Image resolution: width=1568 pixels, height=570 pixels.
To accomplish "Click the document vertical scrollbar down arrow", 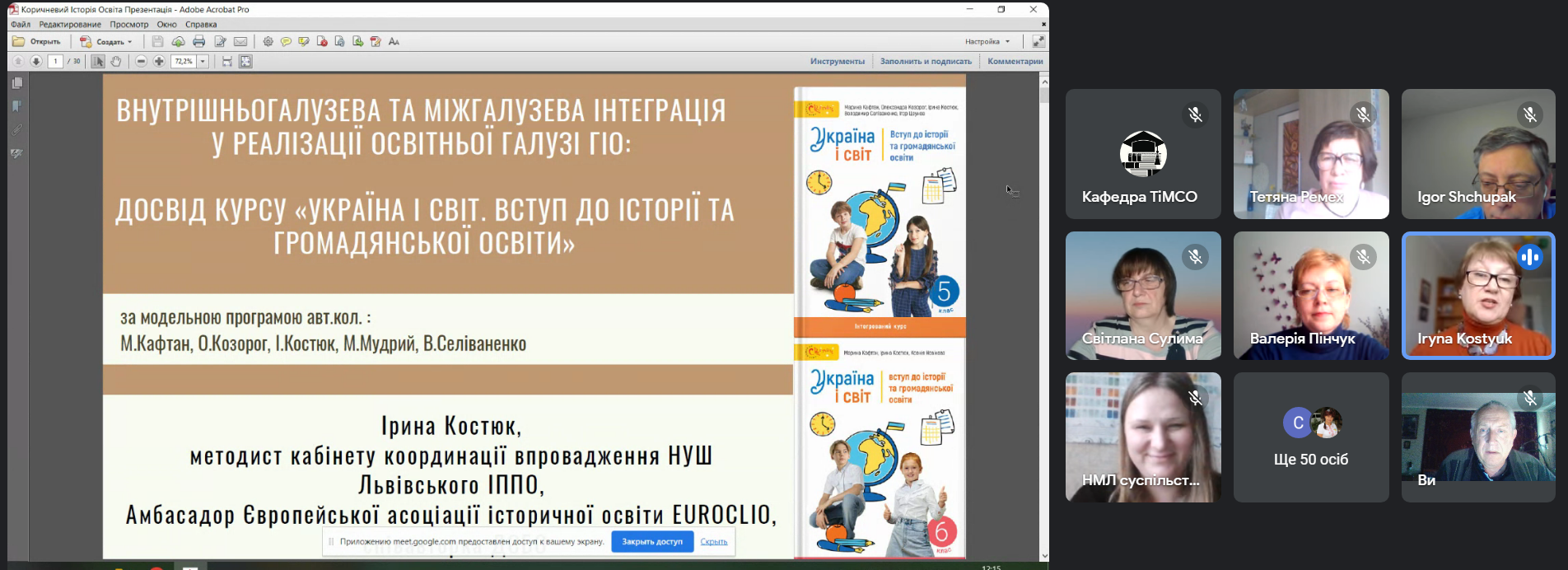I will [x=1044, y=556].
